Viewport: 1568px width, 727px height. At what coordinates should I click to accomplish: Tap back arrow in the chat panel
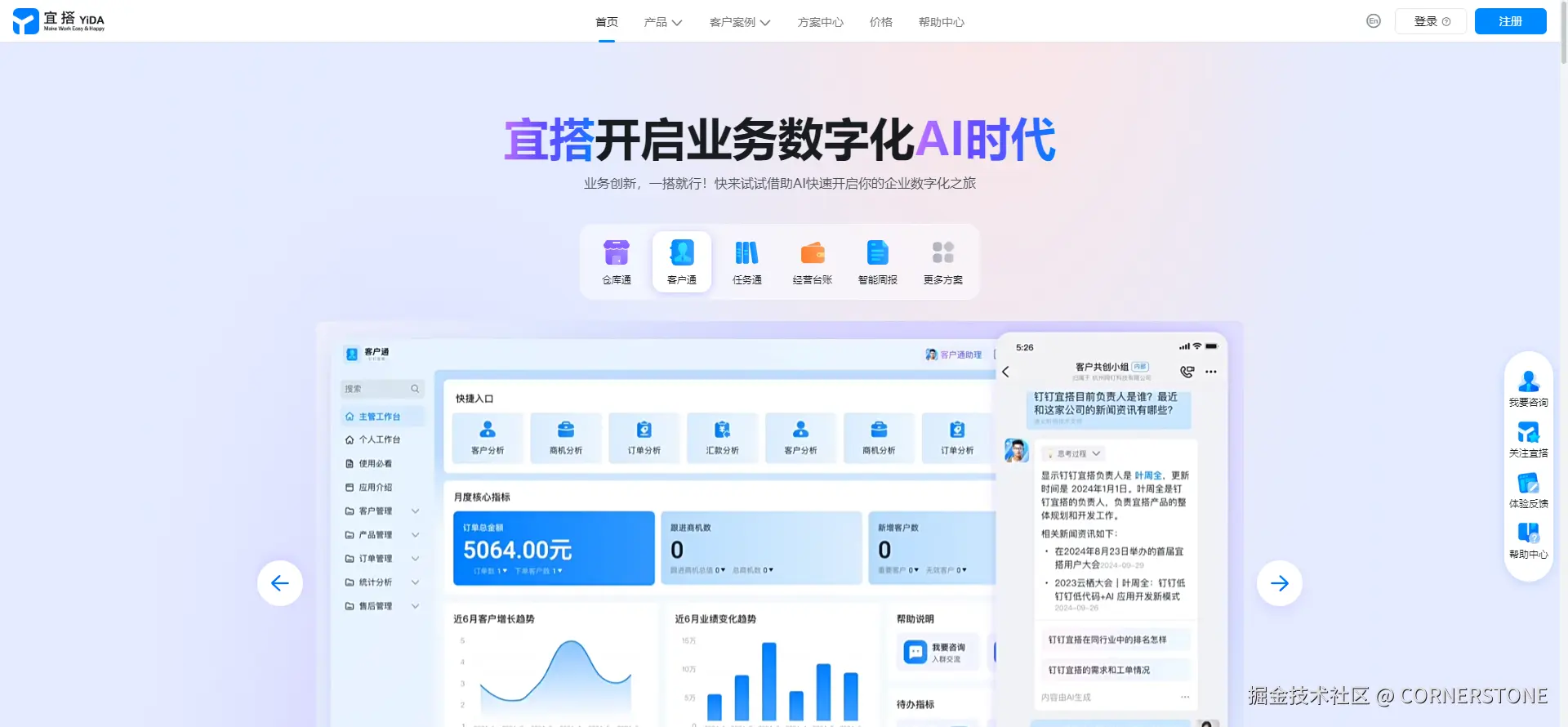(x=1006, y=372)
